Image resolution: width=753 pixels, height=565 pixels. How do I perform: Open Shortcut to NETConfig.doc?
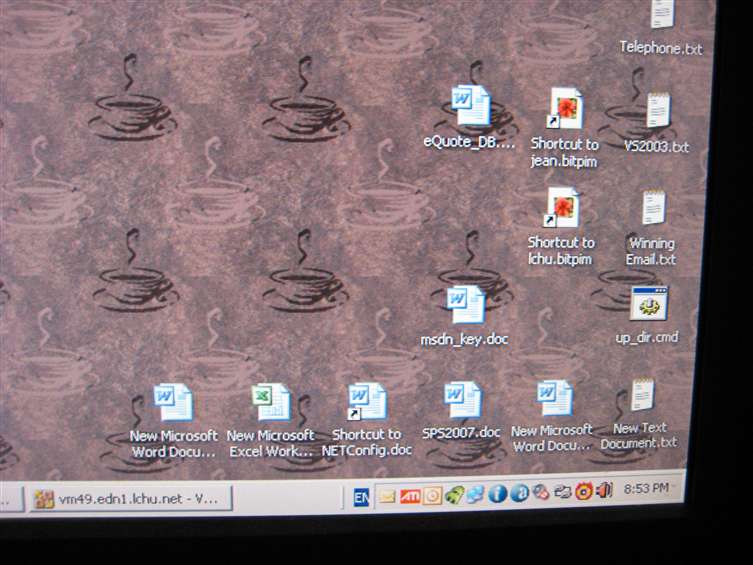pos(367,420)
